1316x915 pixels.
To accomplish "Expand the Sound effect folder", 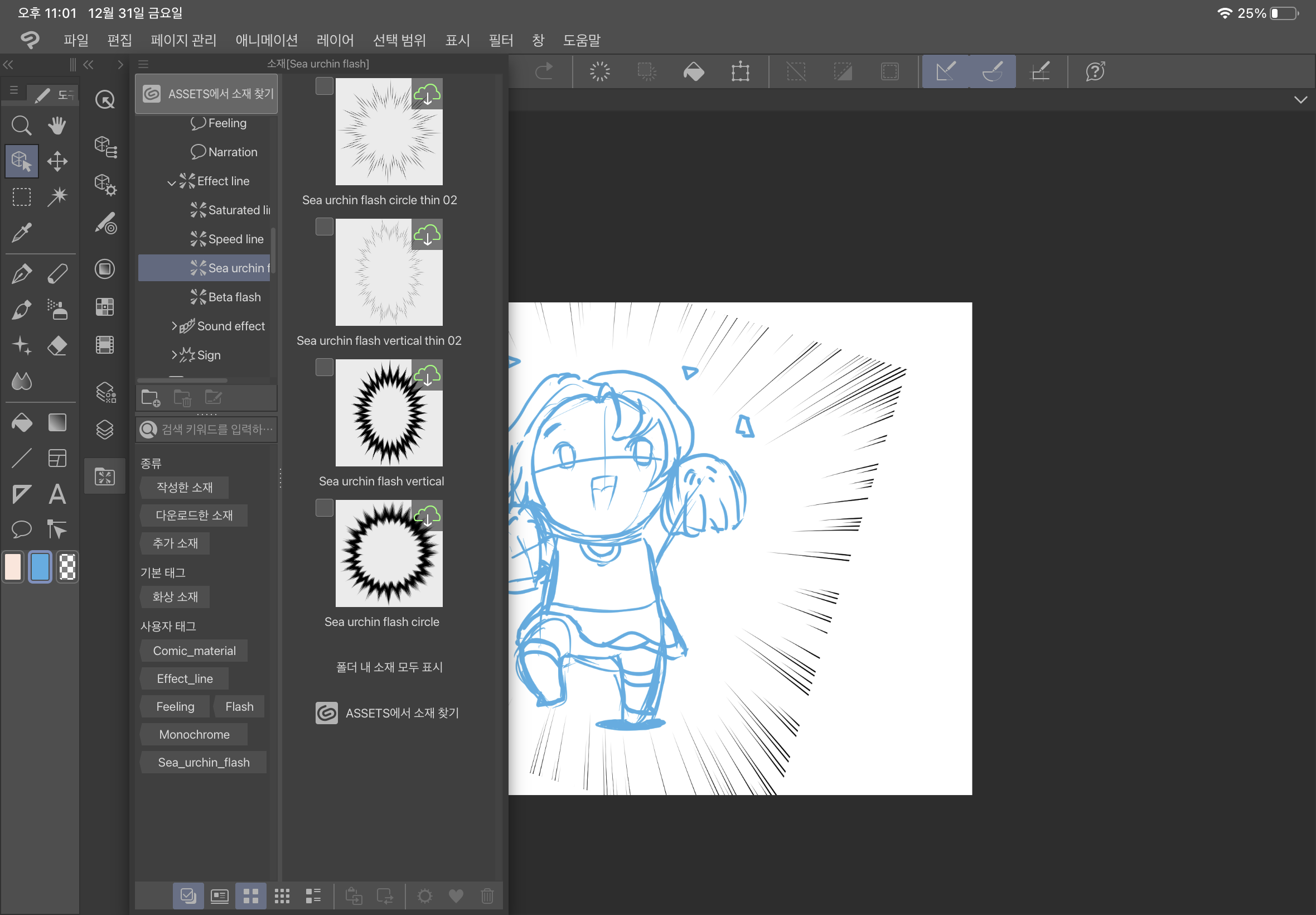I will tap(174, 326).
